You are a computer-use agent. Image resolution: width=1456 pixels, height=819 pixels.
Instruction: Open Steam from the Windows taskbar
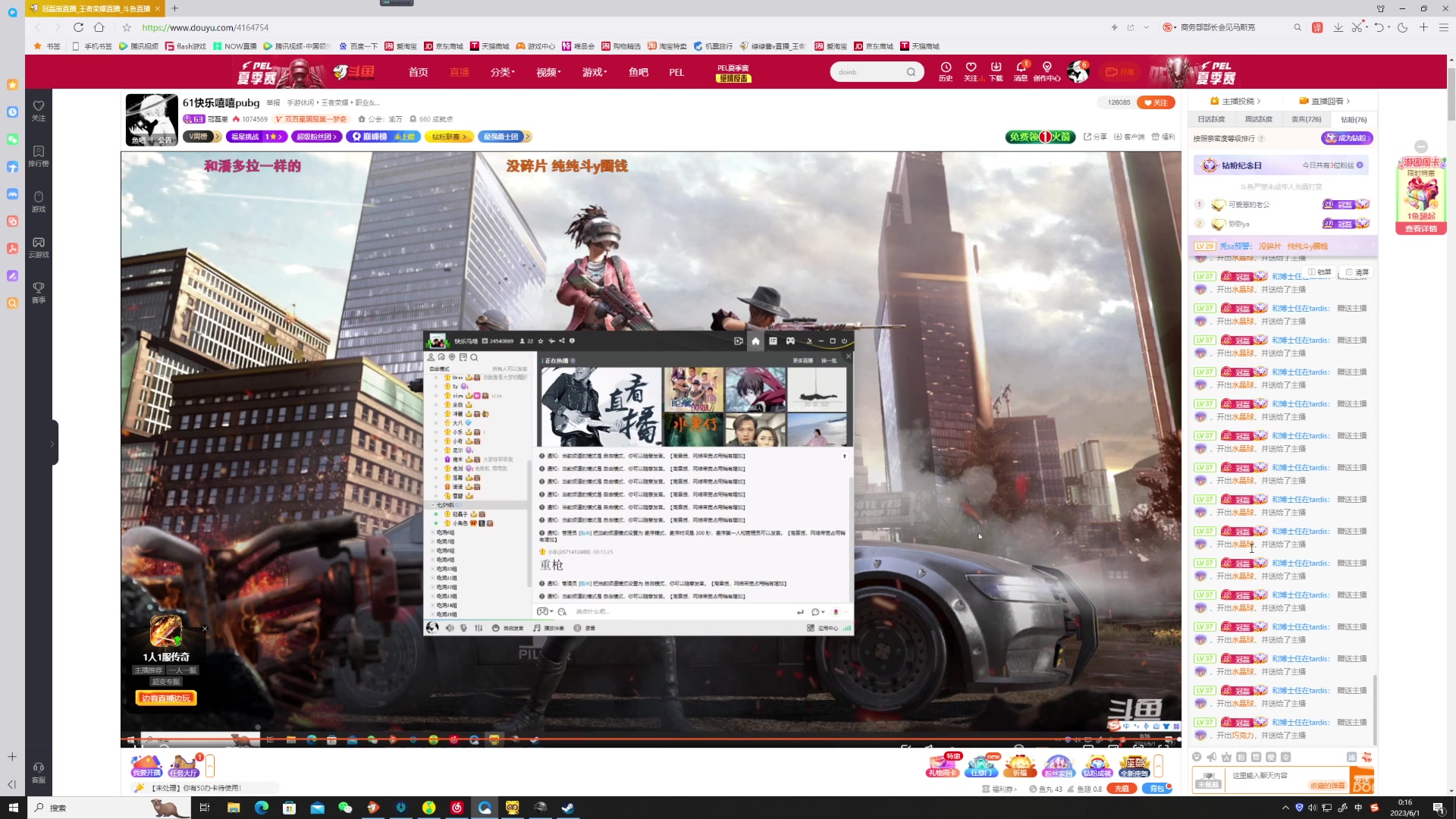click(x=569, y=808)
